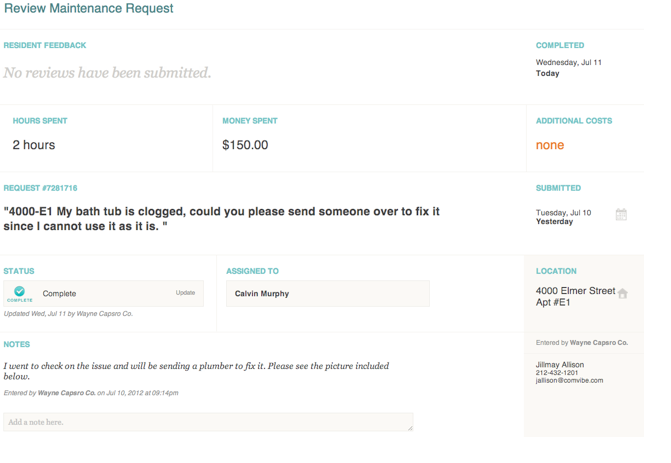Click the house icon next to location

[623, 294]
